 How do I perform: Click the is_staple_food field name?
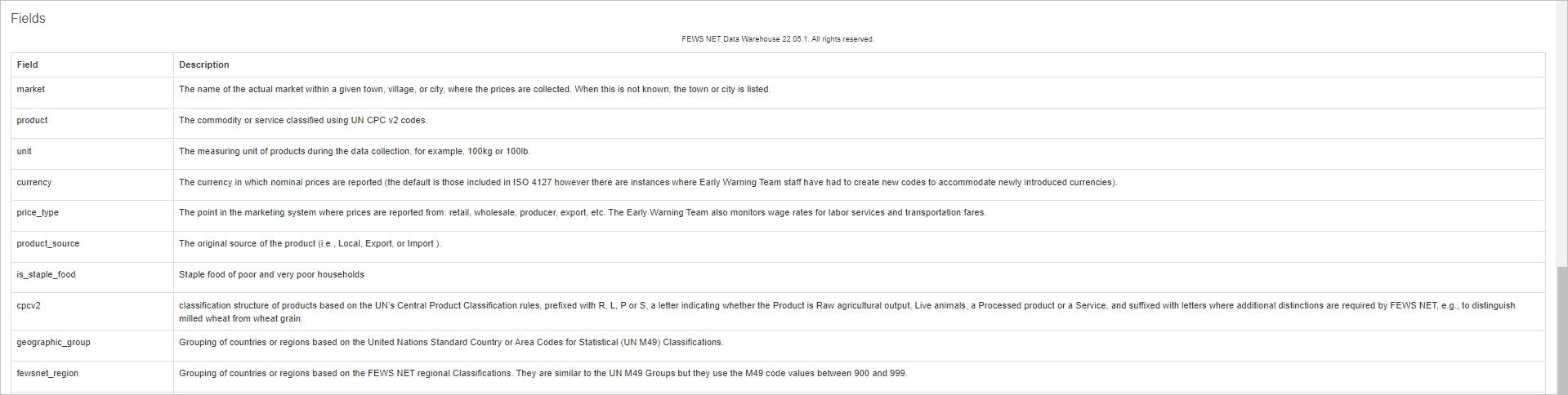click(47, 274)
